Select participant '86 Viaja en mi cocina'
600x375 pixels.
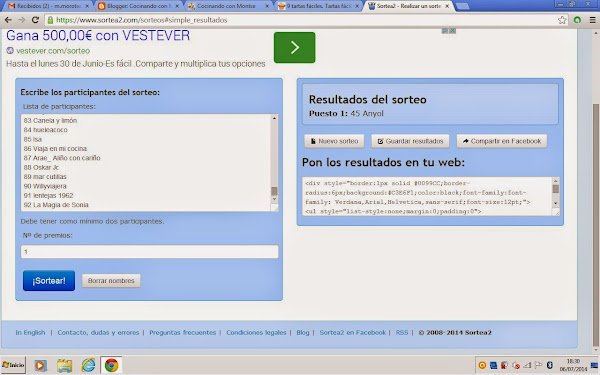(55, 148)
